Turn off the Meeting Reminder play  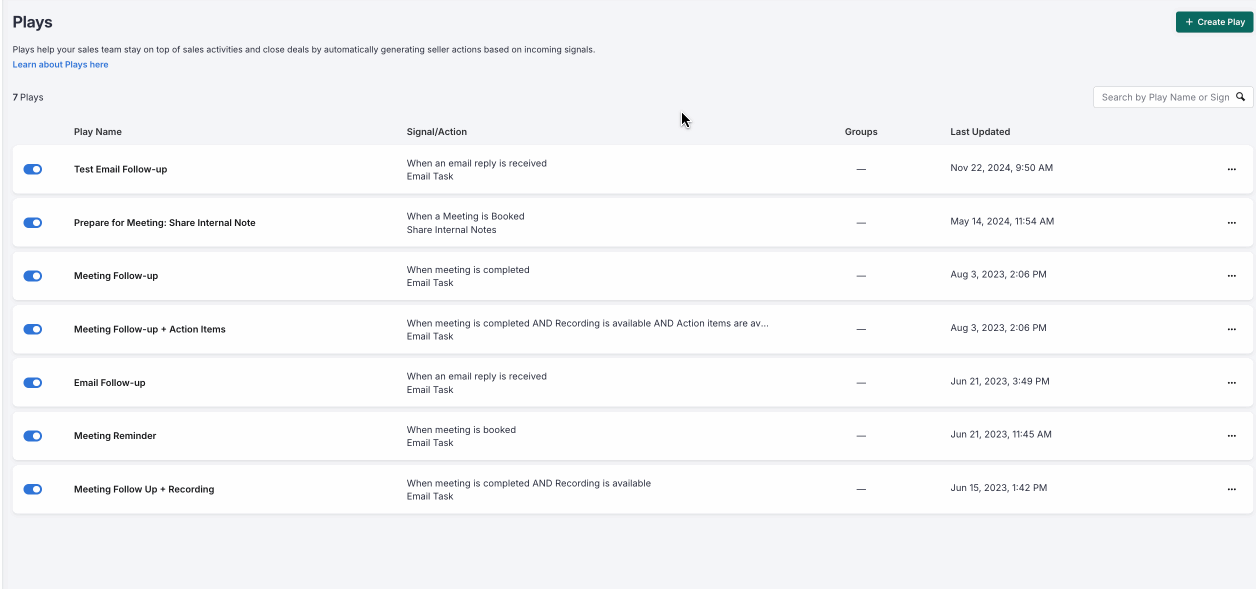(x=33, y=436)
